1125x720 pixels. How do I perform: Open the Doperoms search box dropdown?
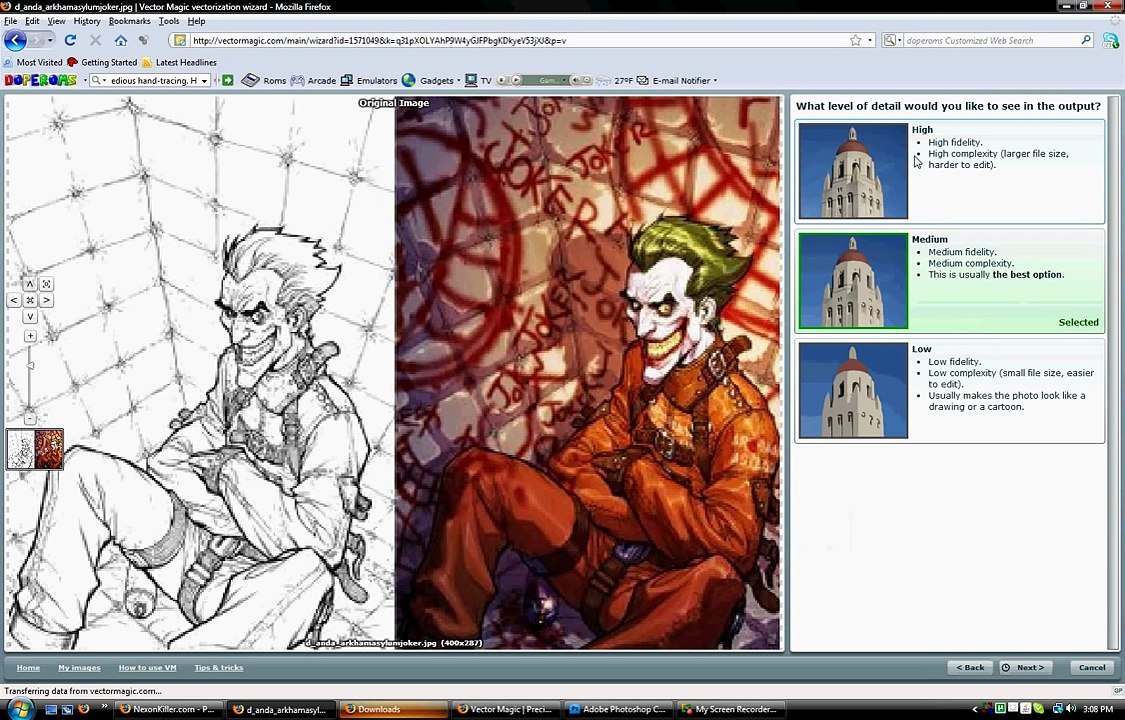(x=204, y=81)
